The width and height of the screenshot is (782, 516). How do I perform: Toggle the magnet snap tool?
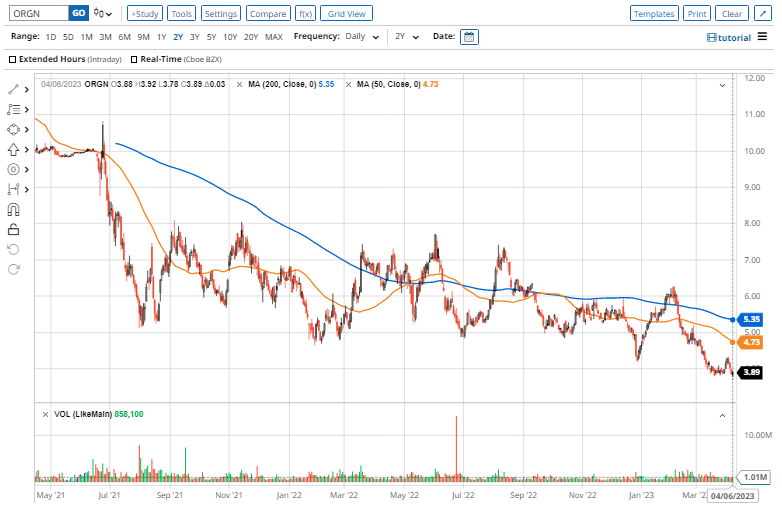pos(13,210)
